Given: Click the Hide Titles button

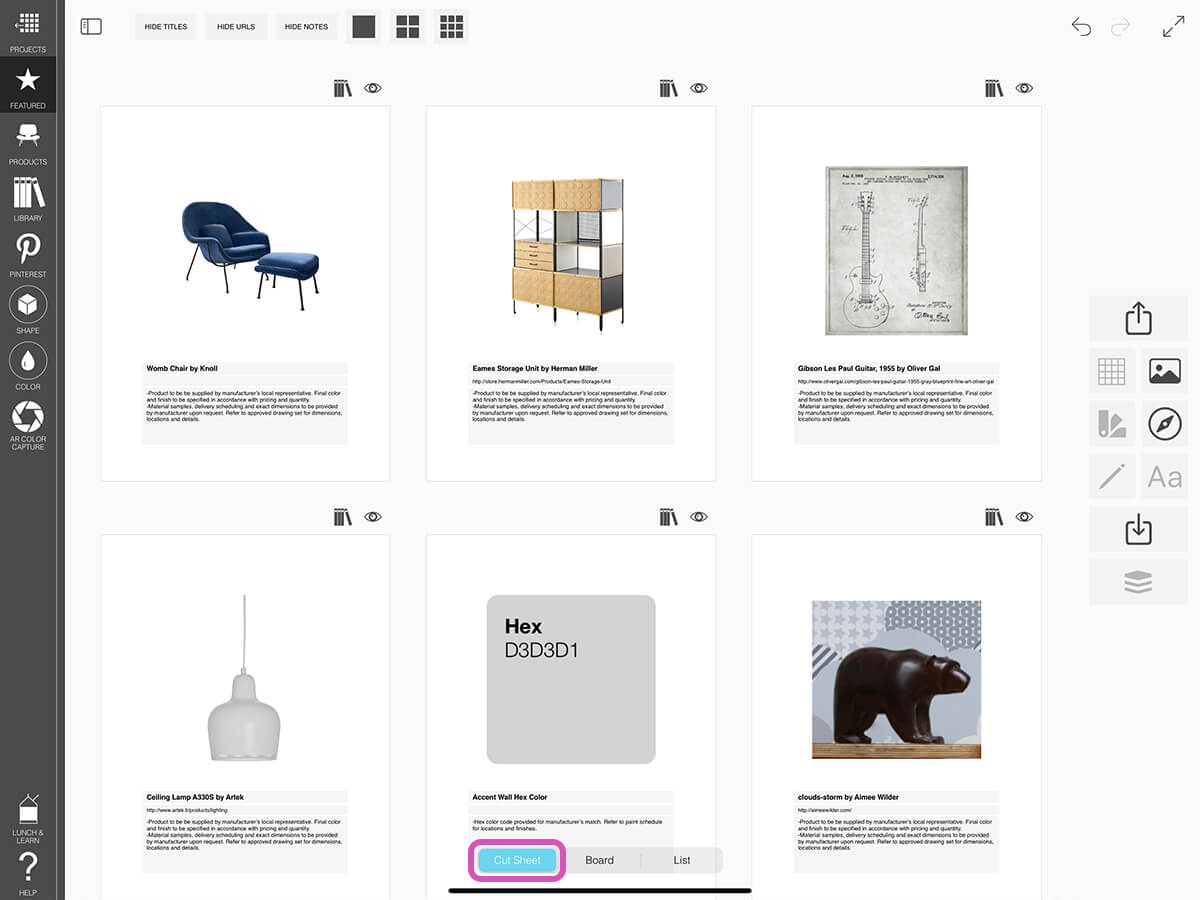Looking at the screenshot, I should click(x=166, y=27).
